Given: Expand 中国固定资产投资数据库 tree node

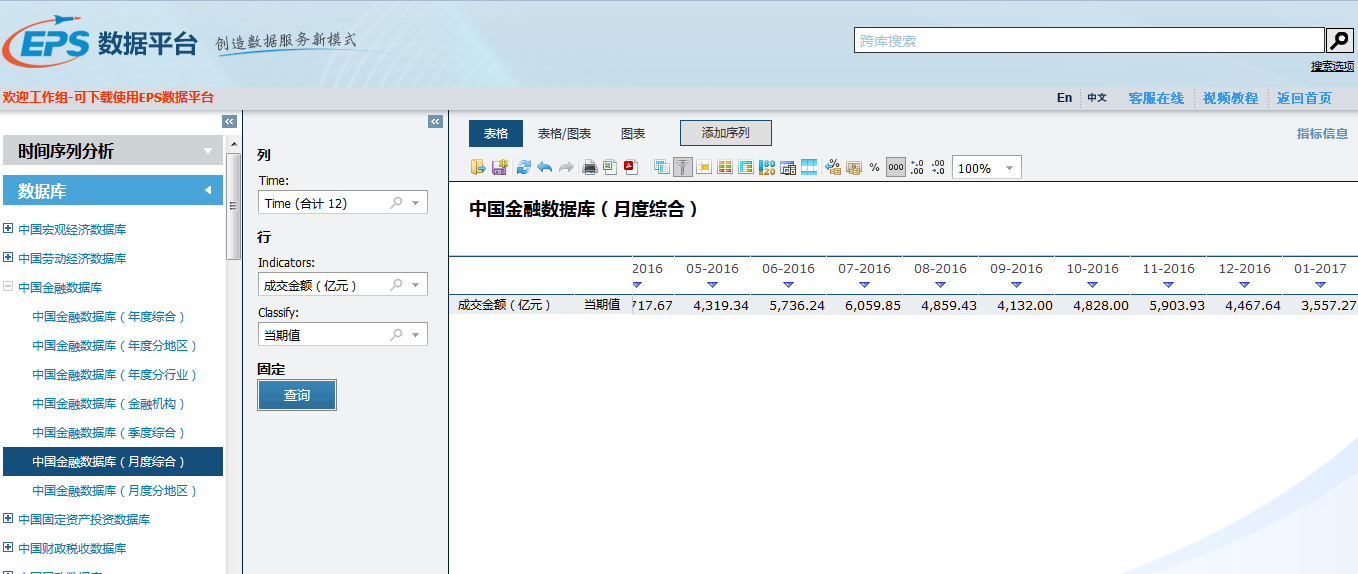Looking at the screenshot, I should pos(8,519).
